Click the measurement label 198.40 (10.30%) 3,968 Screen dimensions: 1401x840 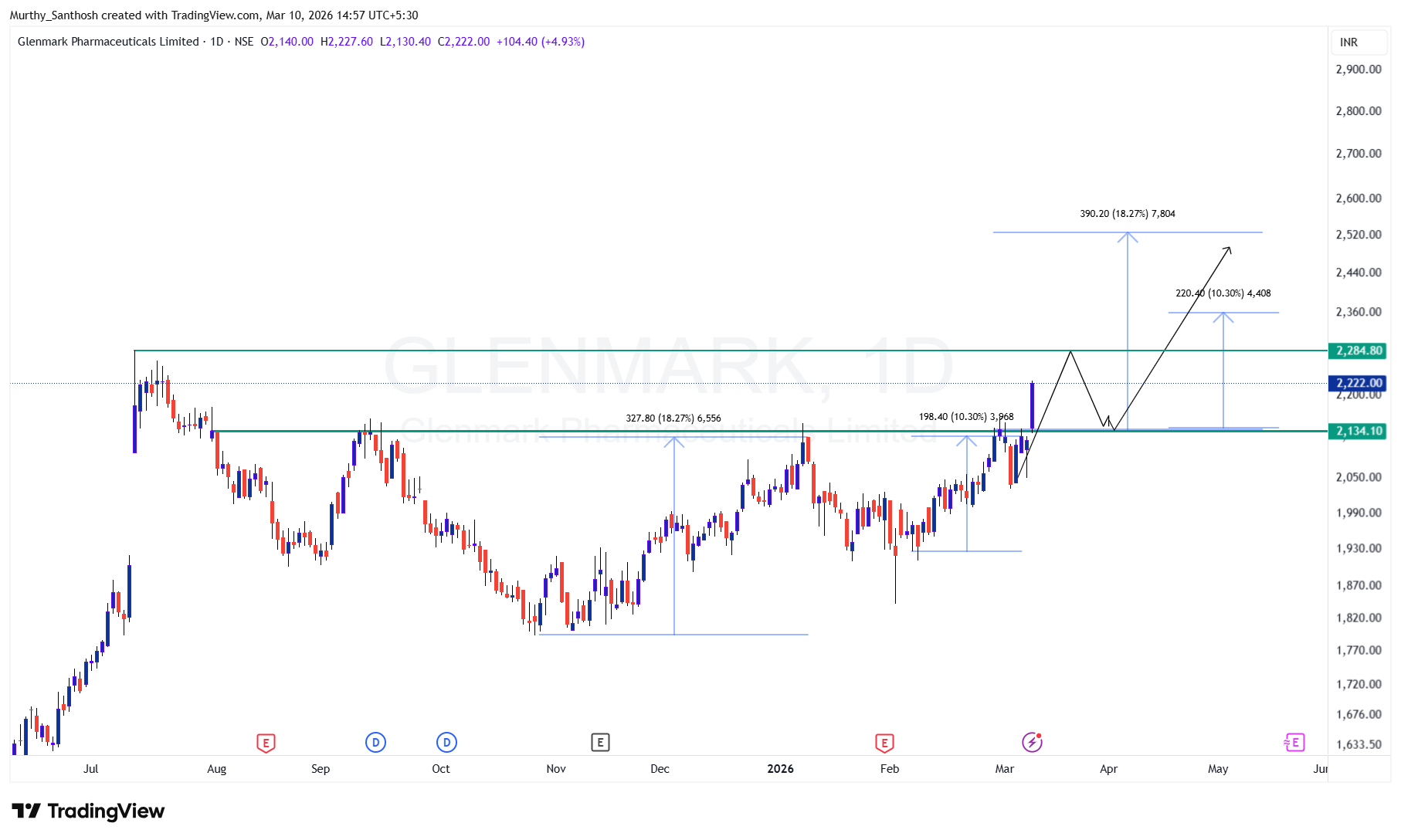(x=966, y=417)
